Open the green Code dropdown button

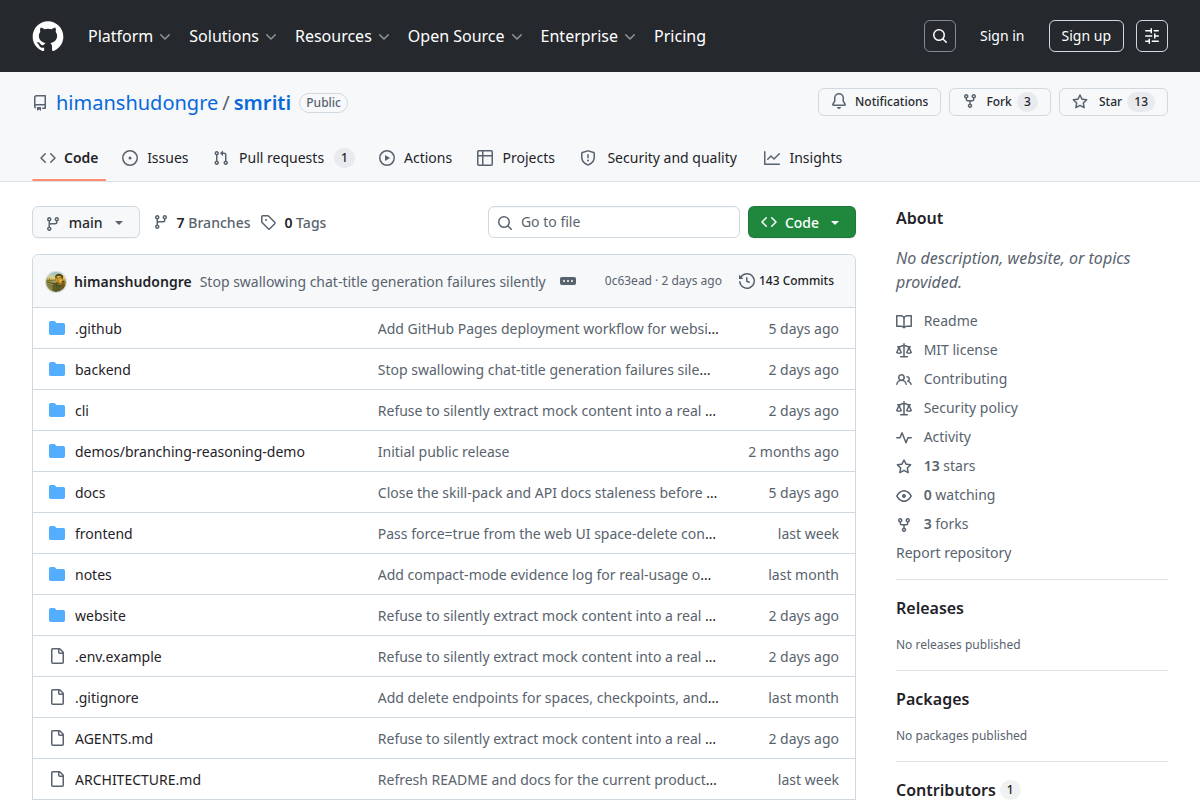802,222
